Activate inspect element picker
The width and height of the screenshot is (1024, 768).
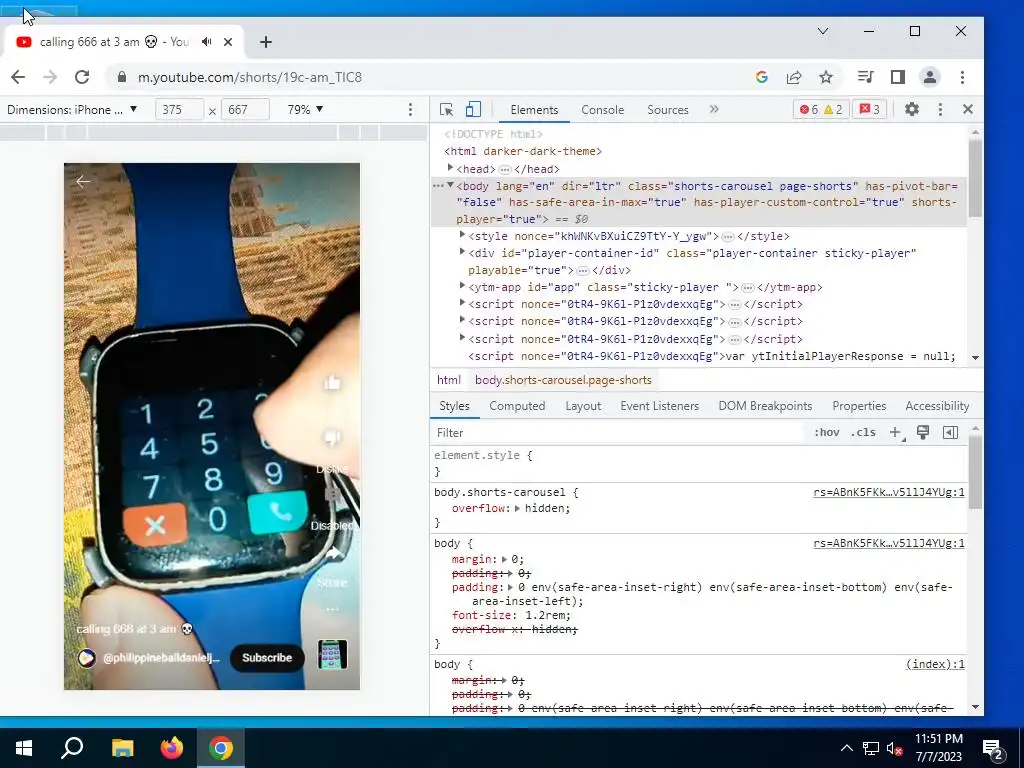447,110
